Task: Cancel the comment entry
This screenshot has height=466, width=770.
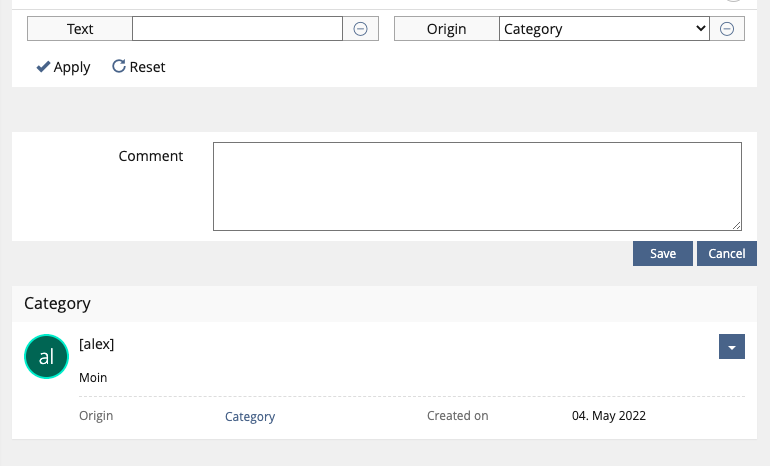Action: tap(727, 254)
